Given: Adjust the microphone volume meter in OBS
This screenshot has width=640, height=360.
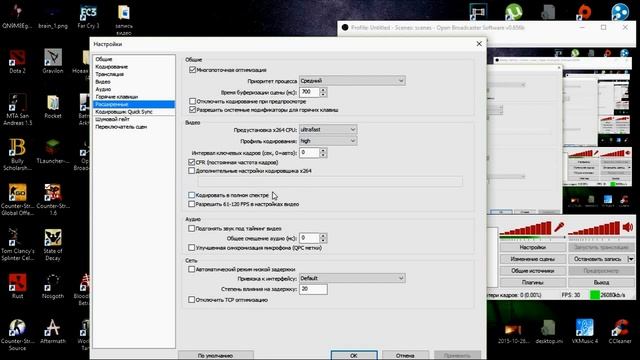Looking at the screenshot, I should point(525,229).
